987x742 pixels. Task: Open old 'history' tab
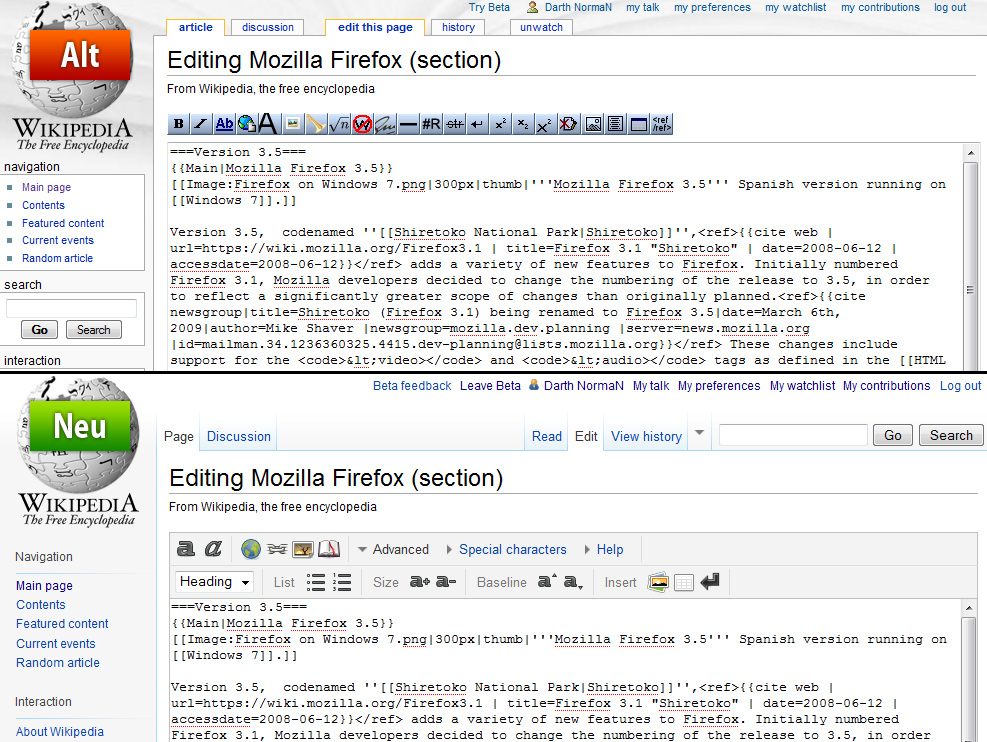click(x=458, y=27)
